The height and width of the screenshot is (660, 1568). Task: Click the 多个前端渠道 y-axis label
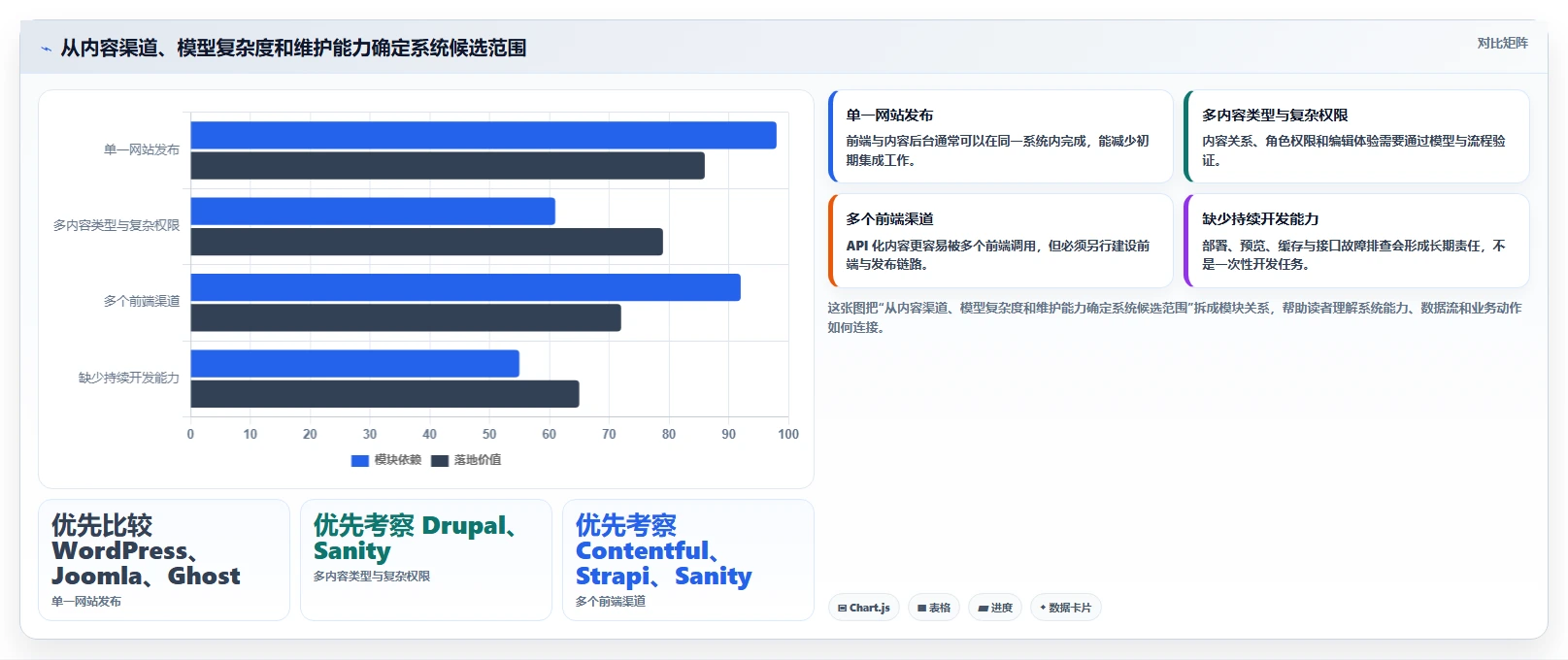pyautogui.click(x=142, y=301)
